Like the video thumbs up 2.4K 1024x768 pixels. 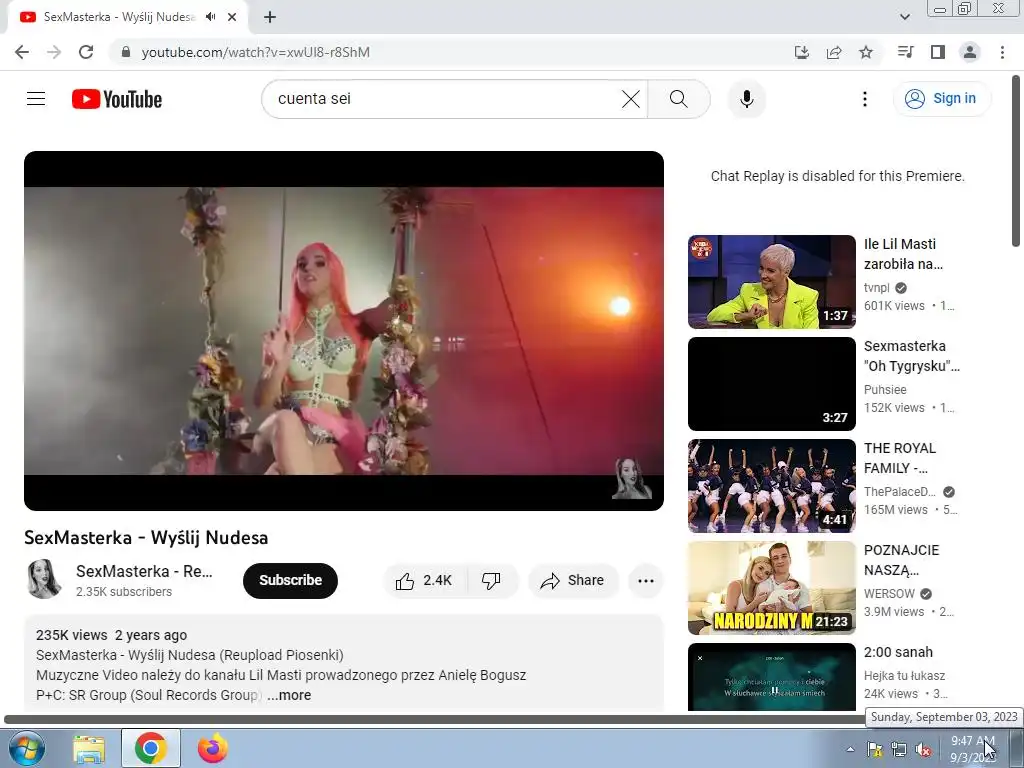tap(424, 581)
